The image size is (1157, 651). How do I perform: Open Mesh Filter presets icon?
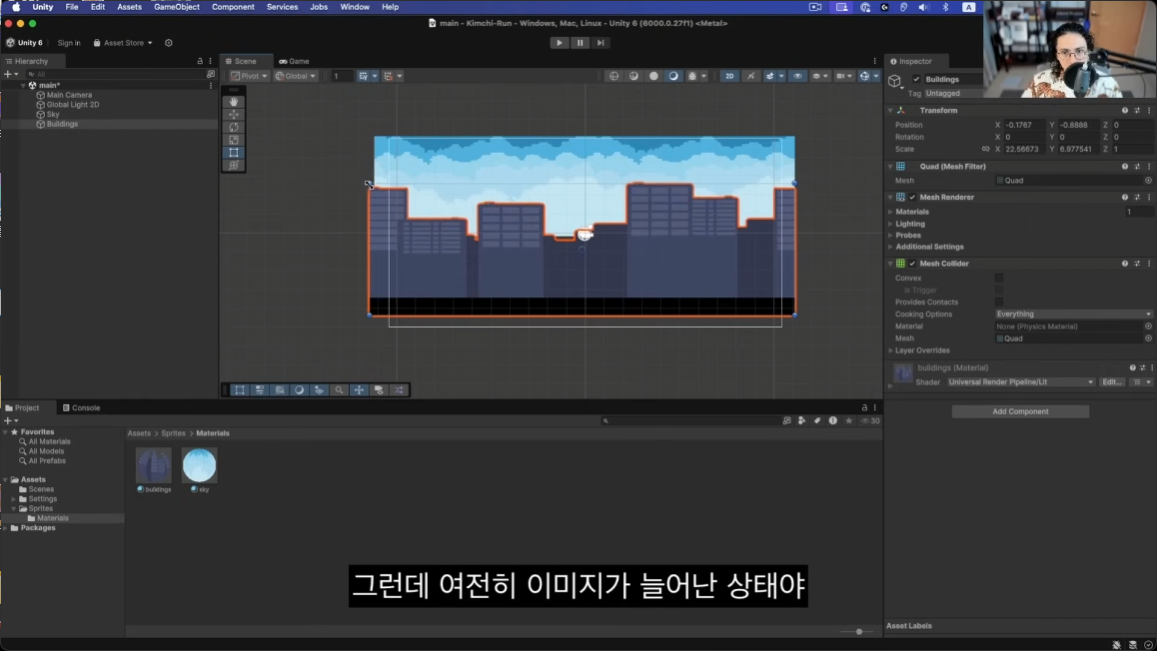click(x=1137, y=167)
